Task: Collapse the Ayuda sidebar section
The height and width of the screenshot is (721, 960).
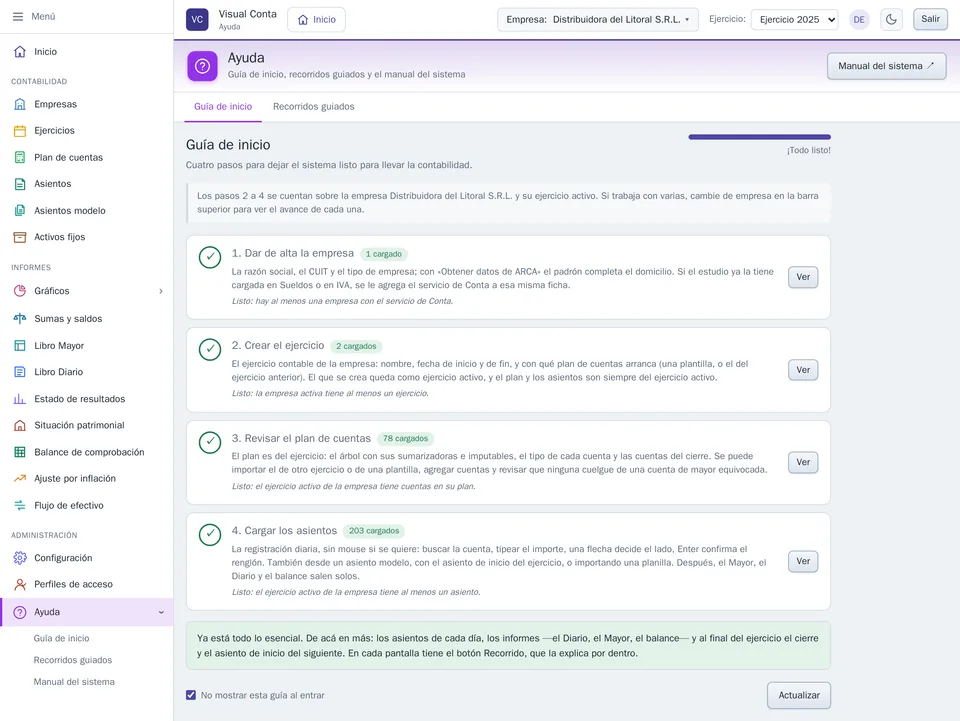Action: (161, 612)
